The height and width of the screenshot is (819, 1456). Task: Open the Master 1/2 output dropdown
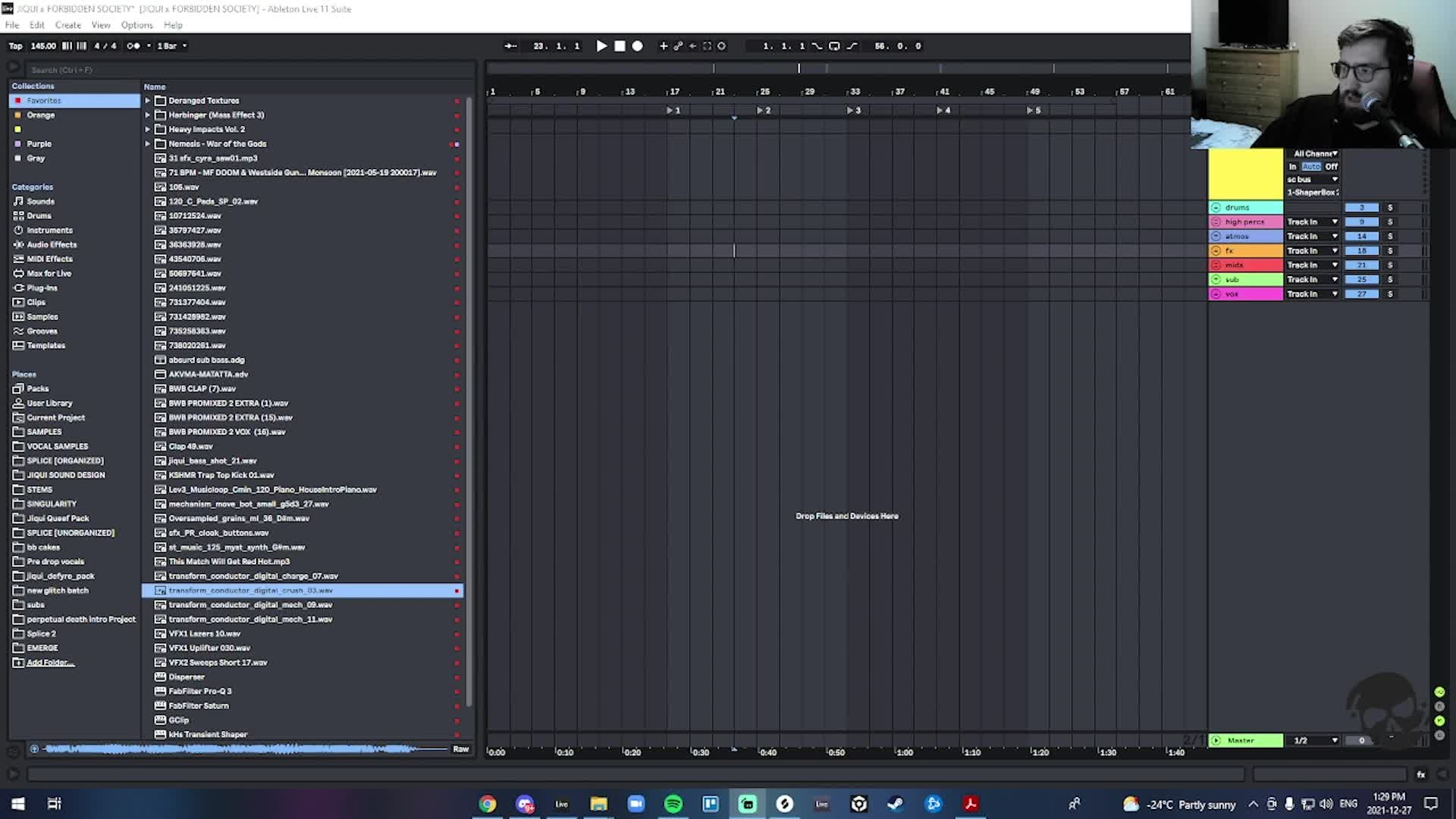pyautogui.click(x=1315, y=741)
